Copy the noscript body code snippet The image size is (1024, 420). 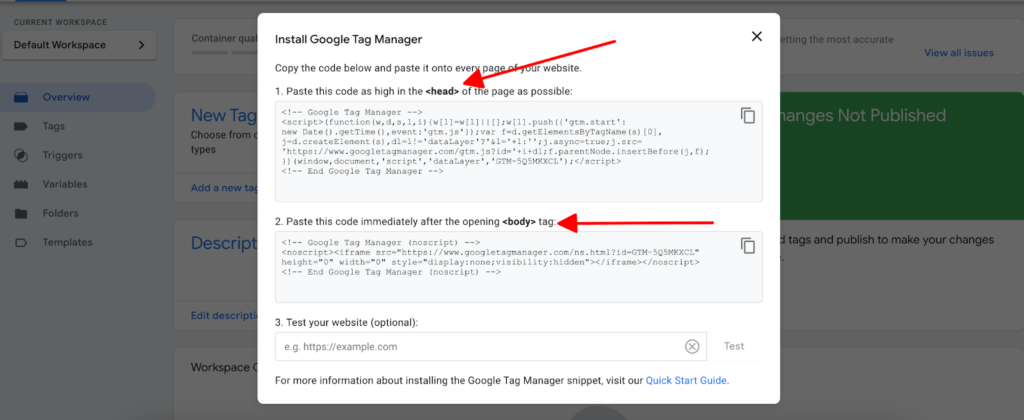748,246
